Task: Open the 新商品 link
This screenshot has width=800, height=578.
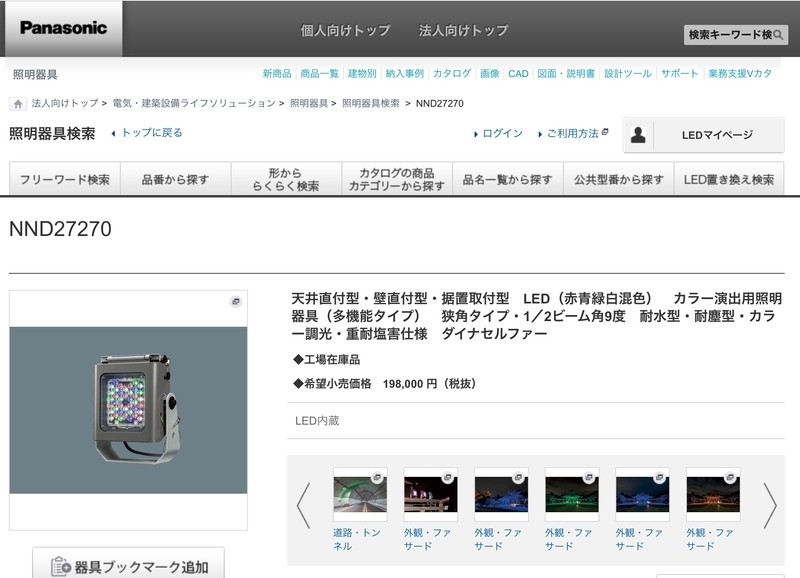Action: [x=277, y=73]
